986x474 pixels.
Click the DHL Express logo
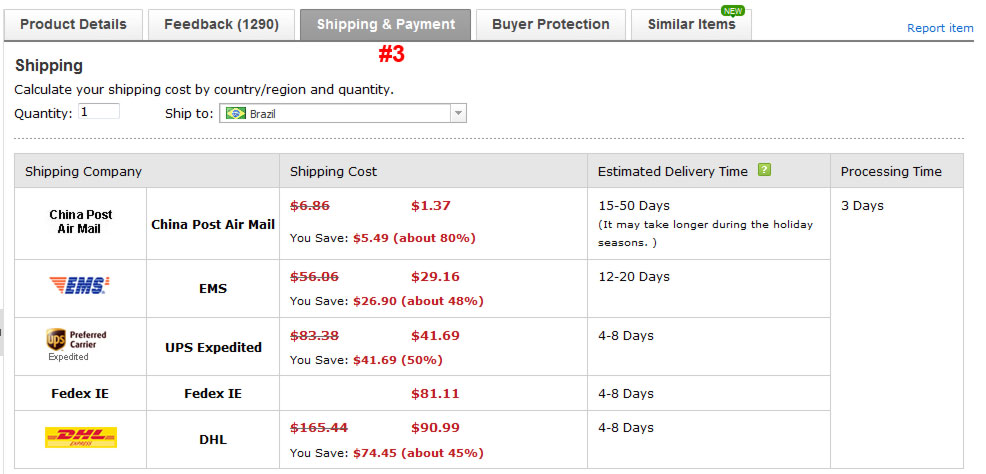pyautogui.click(x=80, y=438)
